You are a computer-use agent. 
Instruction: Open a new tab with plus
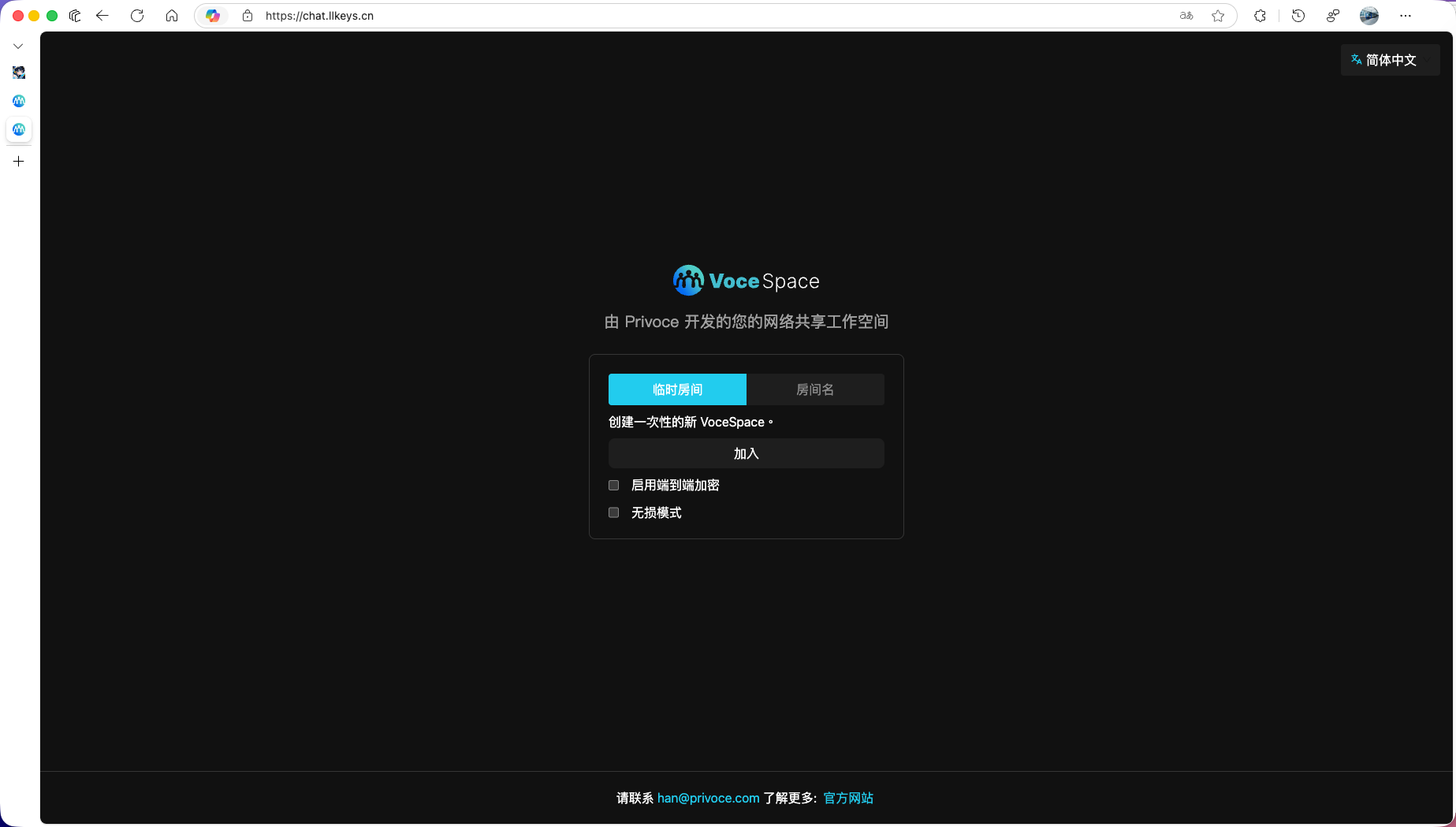tap(19, 162)
